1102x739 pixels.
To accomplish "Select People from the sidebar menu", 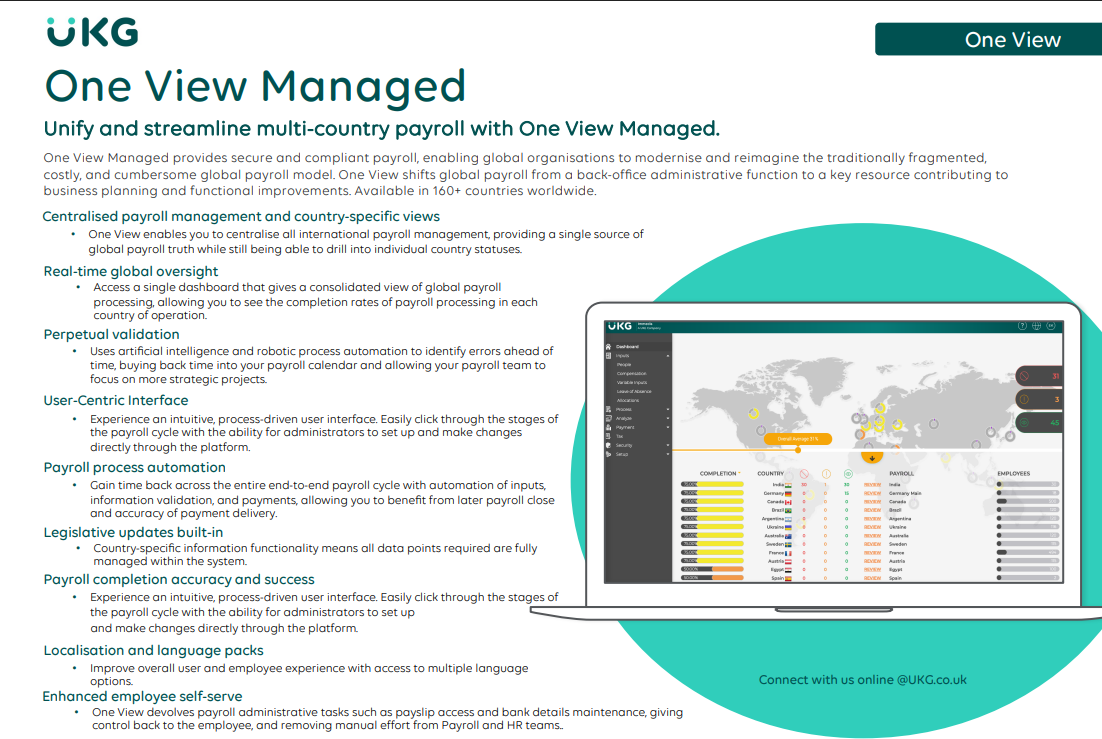I will coord(623,364).
